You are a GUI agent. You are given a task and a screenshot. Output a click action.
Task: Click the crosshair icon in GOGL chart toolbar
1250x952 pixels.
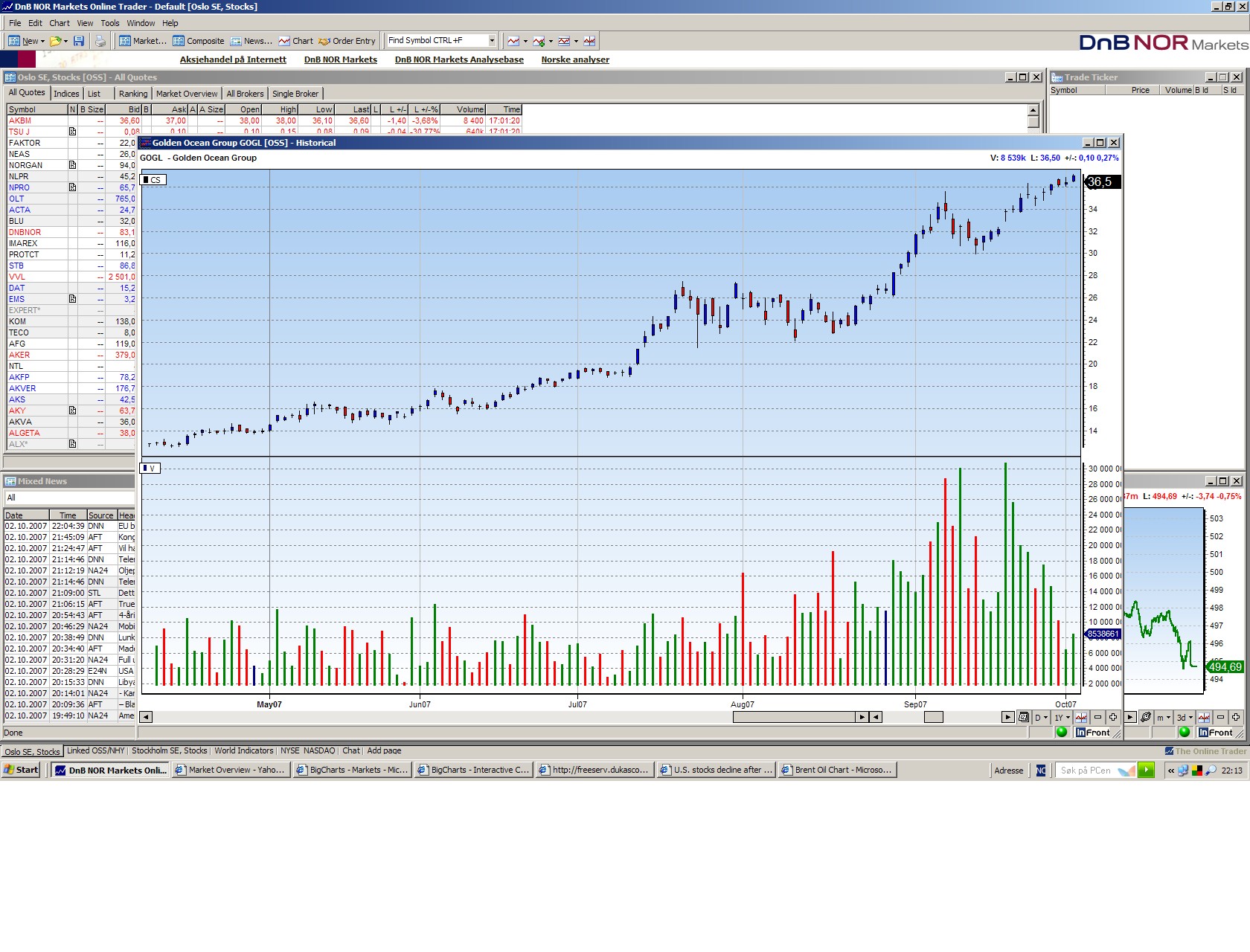(x=1081, y=717)
